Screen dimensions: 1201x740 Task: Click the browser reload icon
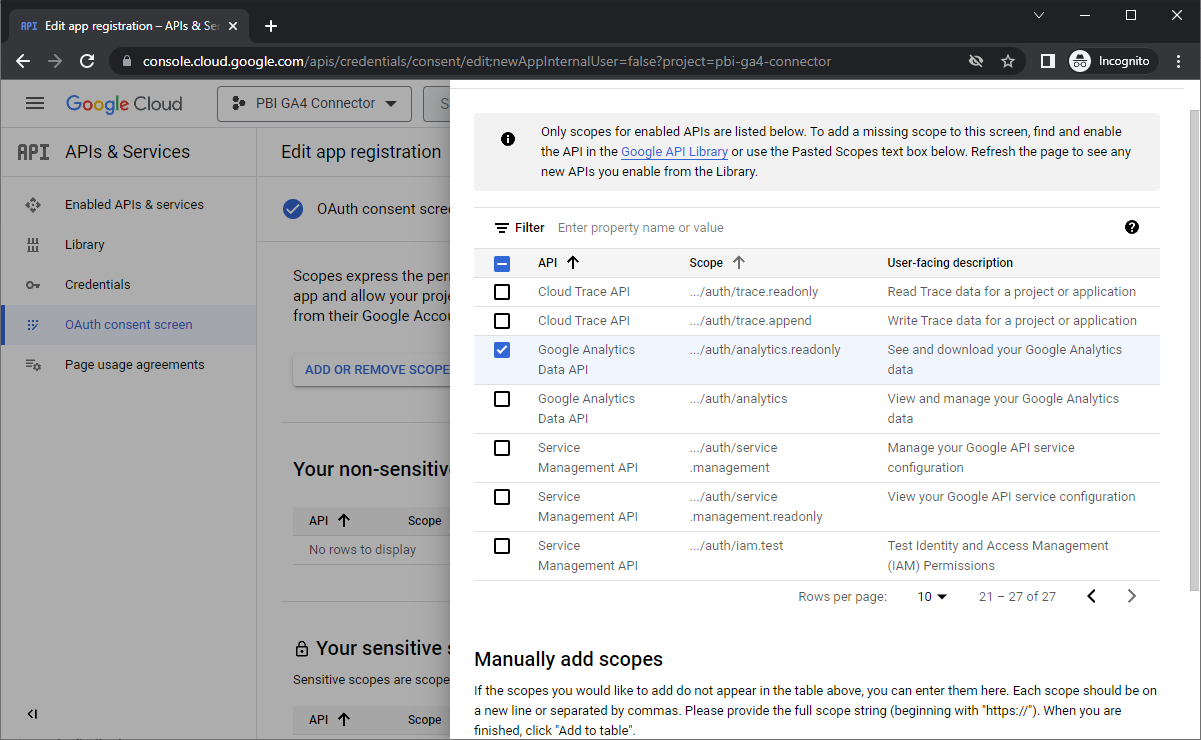coord(87,61)
